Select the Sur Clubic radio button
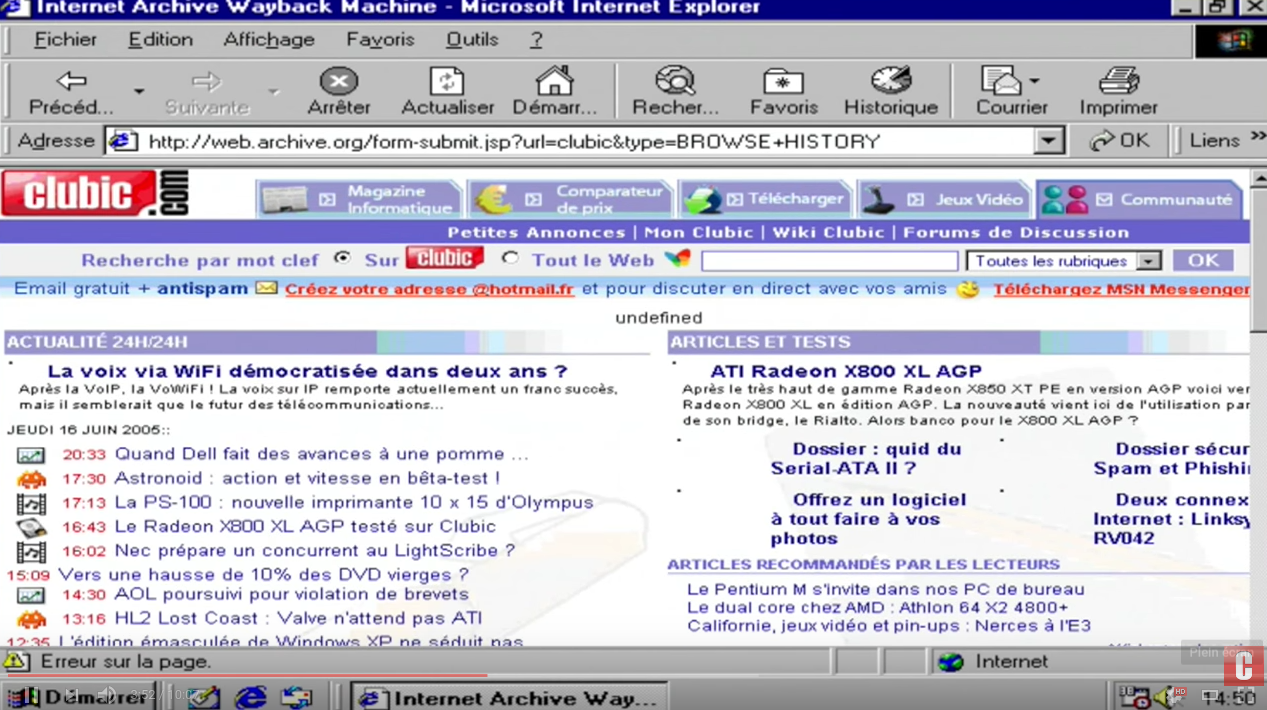 point(342,258)
